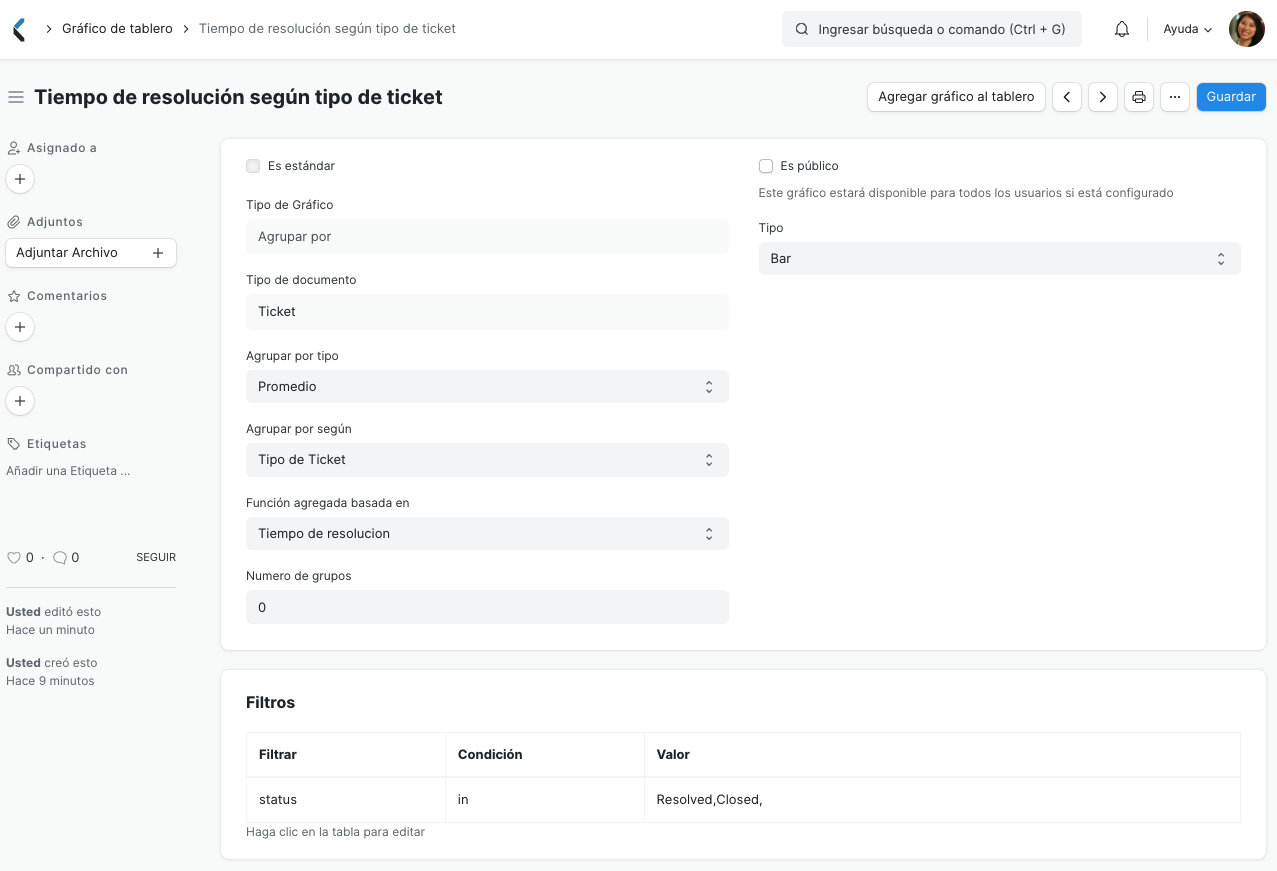Open the Ayuda menu
1277x871 pixels.
pyautogui.click(x=1186, y=28)
